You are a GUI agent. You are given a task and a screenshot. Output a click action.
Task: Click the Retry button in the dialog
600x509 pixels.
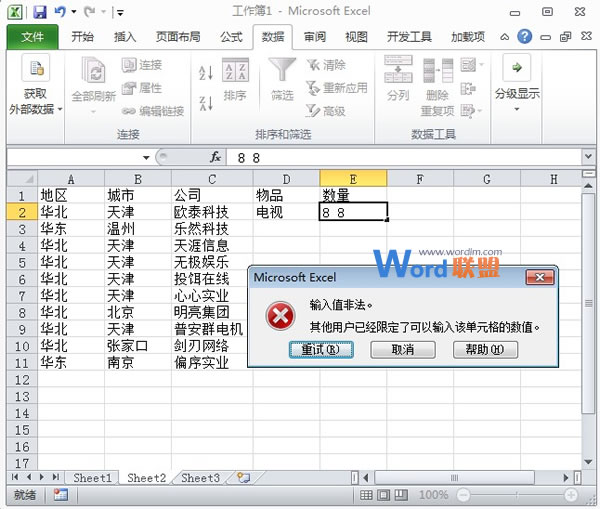click(321, 349)
